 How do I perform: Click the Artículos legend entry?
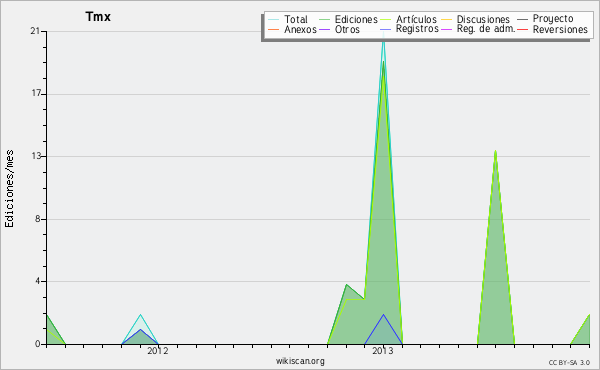[408, 19]
